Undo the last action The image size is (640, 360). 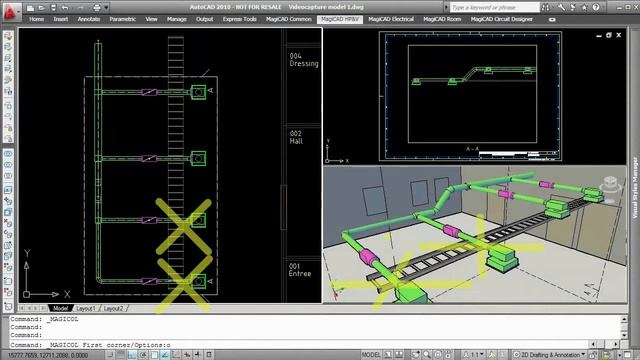pos(65,7)
